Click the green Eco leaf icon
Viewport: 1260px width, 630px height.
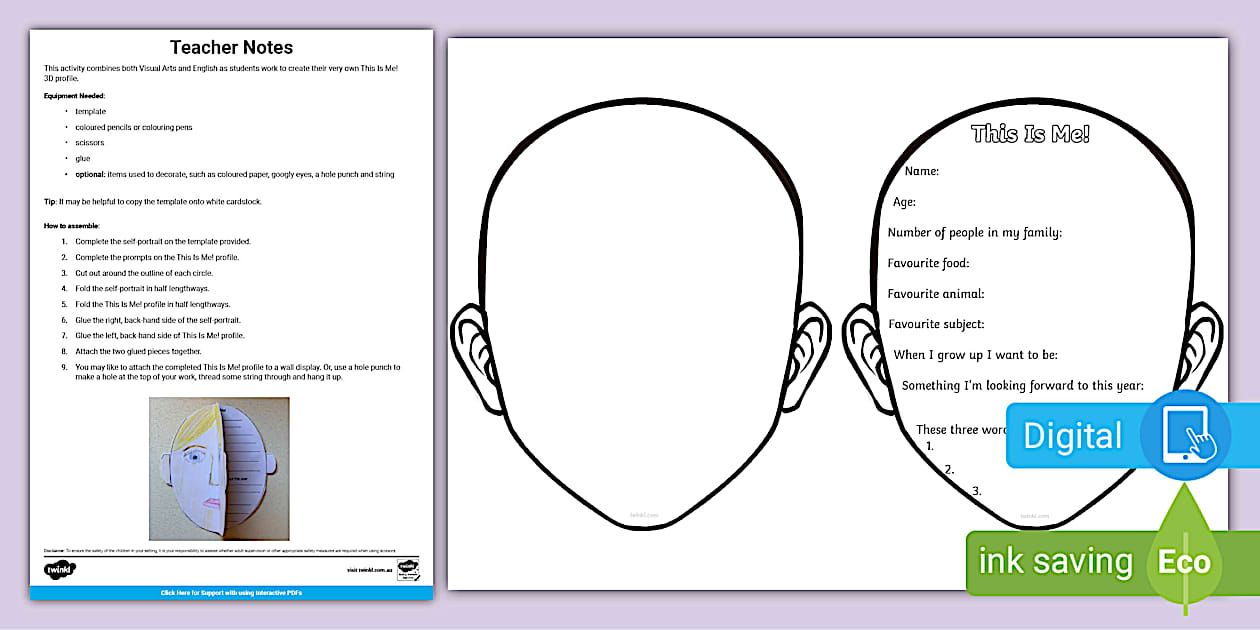tap(1185, 561)
